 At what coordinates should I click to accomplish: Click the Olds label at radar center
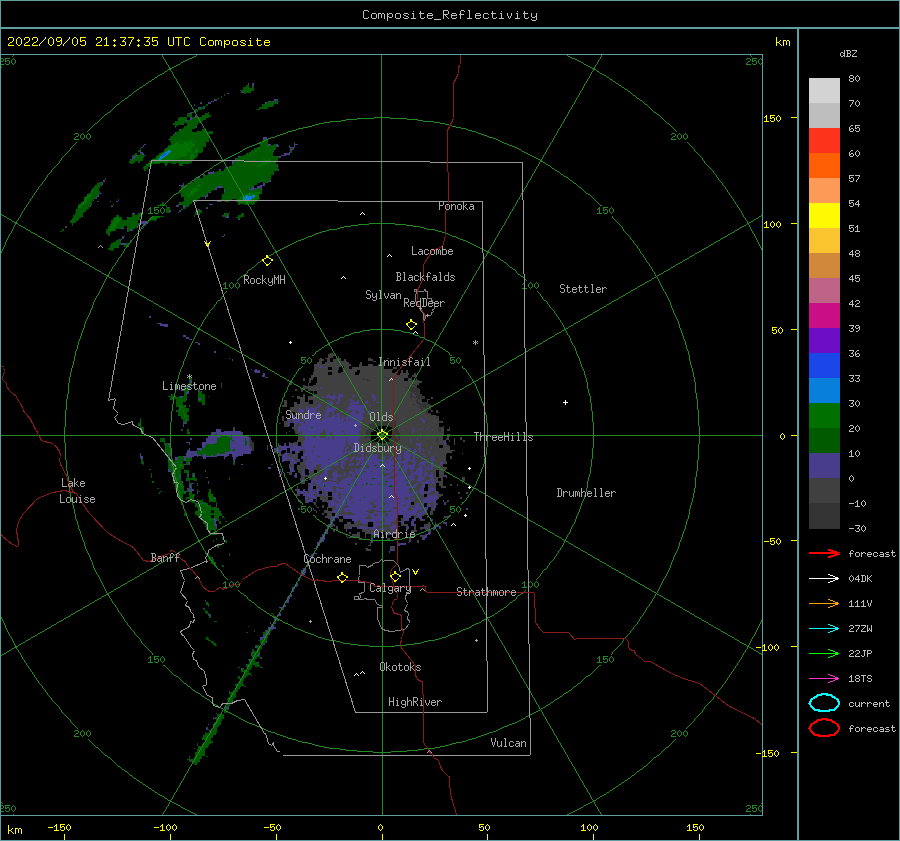tap(381, 417)
